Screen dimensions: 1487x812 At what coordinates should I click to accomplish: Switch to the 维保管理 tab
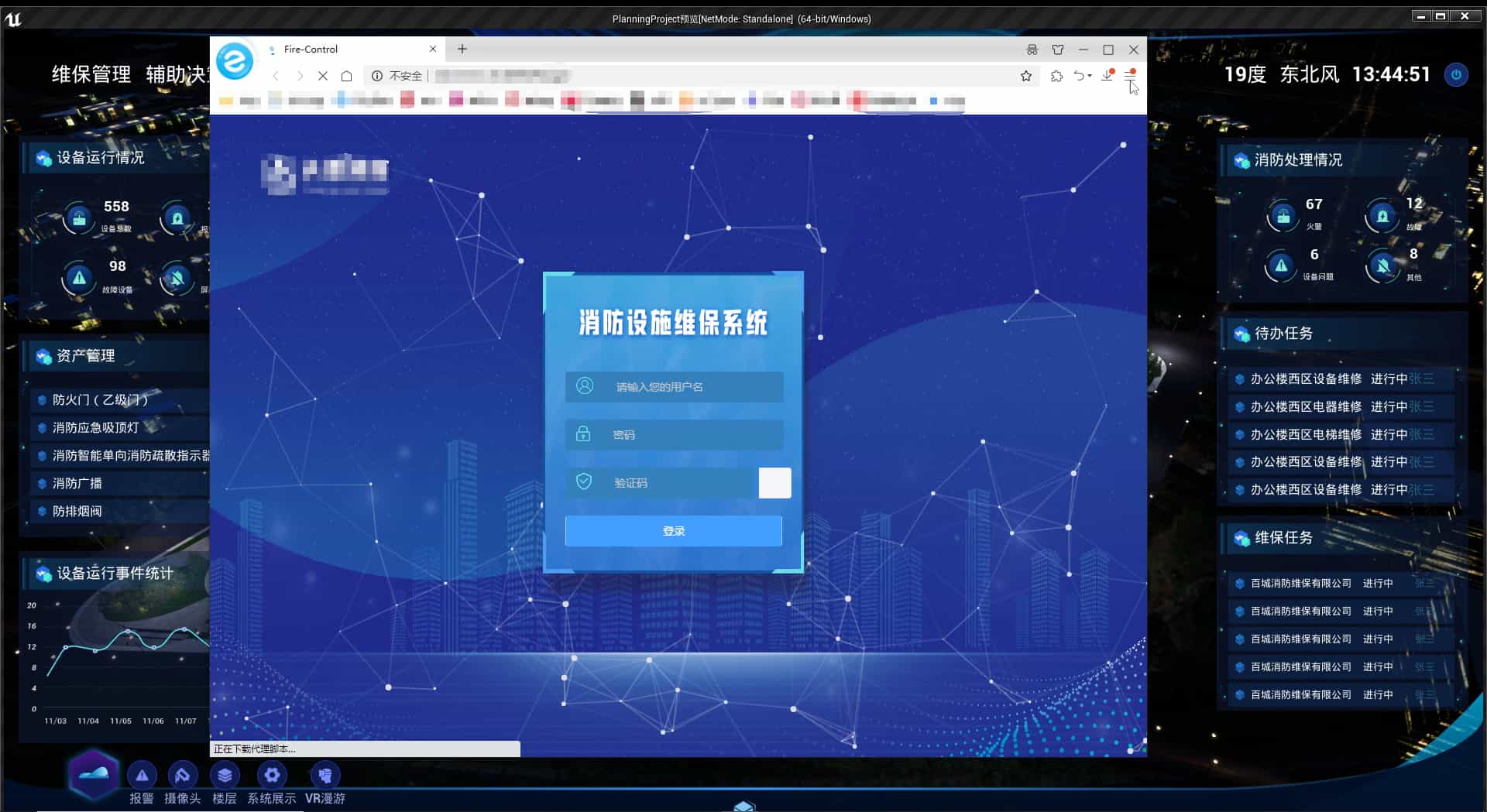tap(91, 74)
